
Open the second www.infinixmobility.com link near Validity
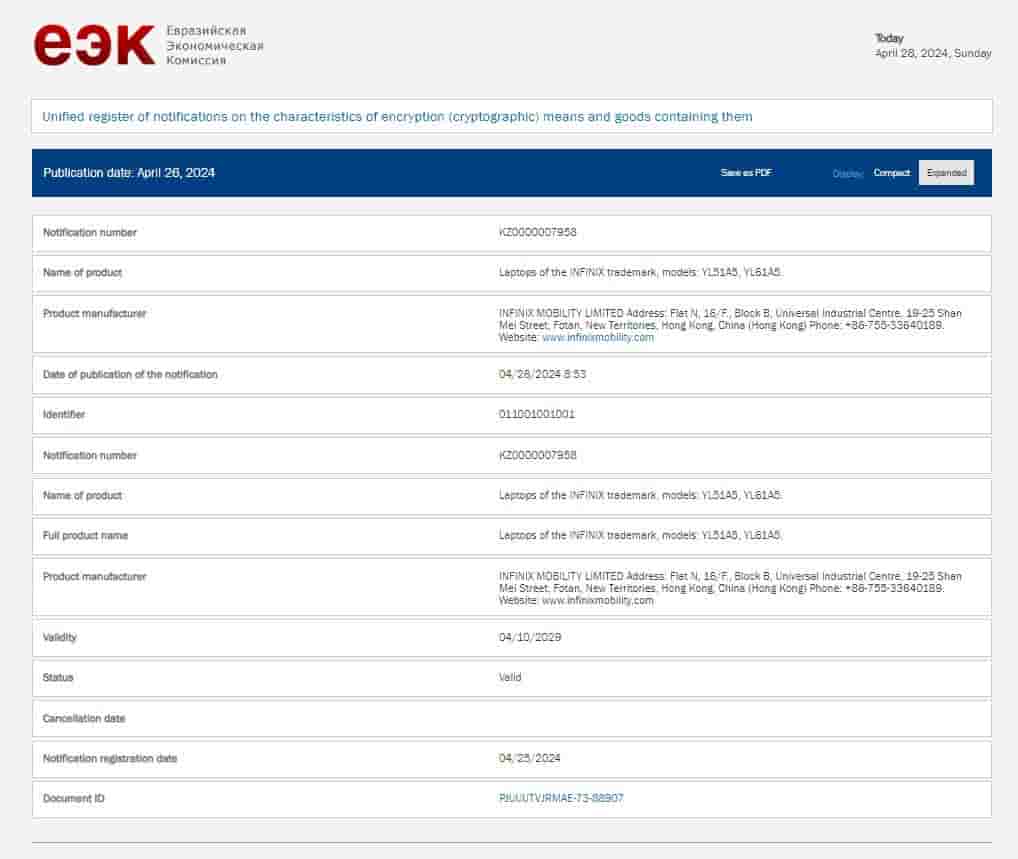tap(597, 601)
